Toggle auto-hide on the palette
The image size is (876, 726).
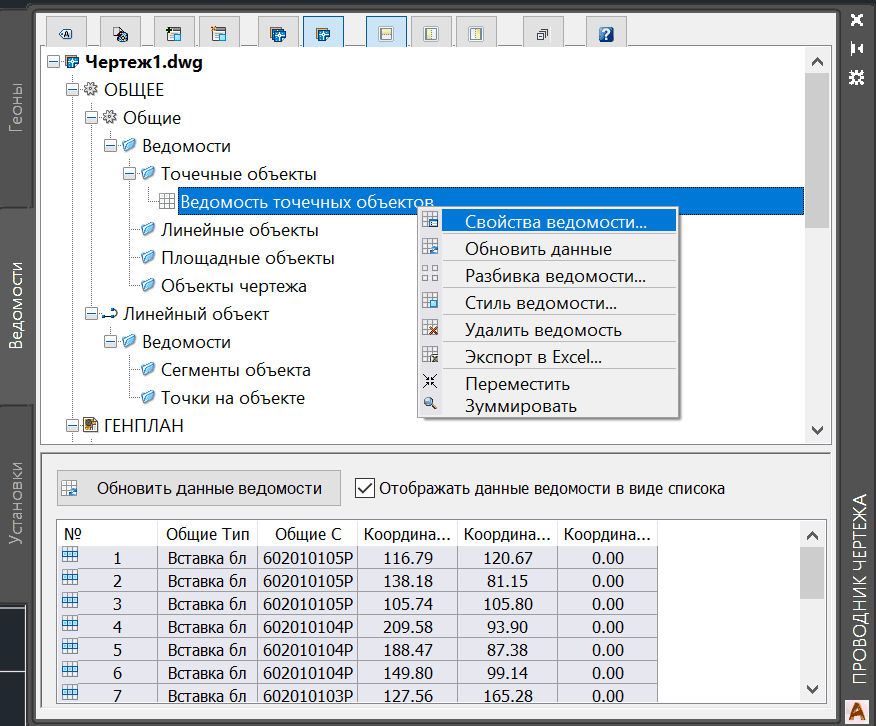(856, 48)
